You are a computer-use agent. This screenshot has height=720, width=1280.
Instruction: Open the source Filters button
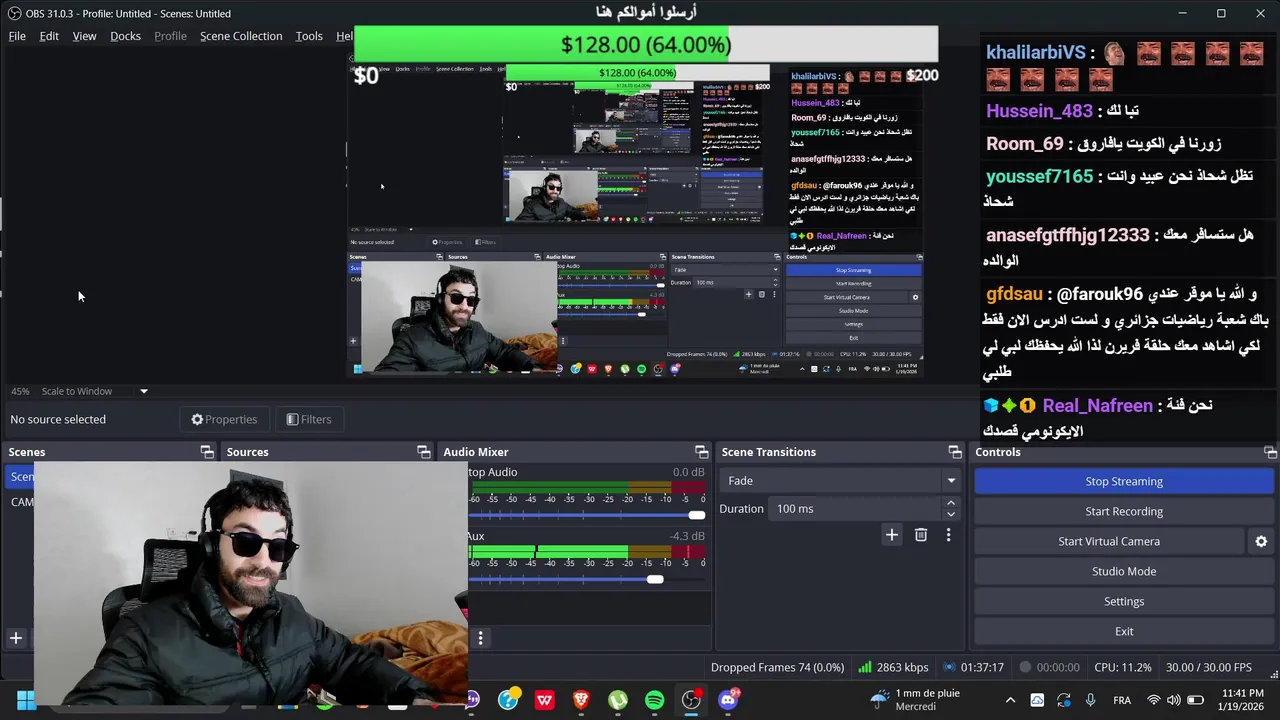click(x=308, y=419)
